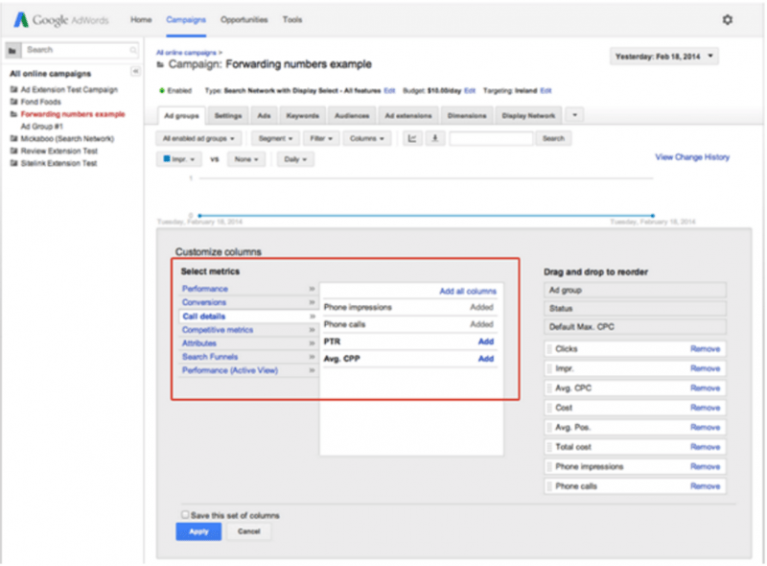Click the chart toggle icon in toolbar
Screen dimensions: 767x566
pos(412,138)
